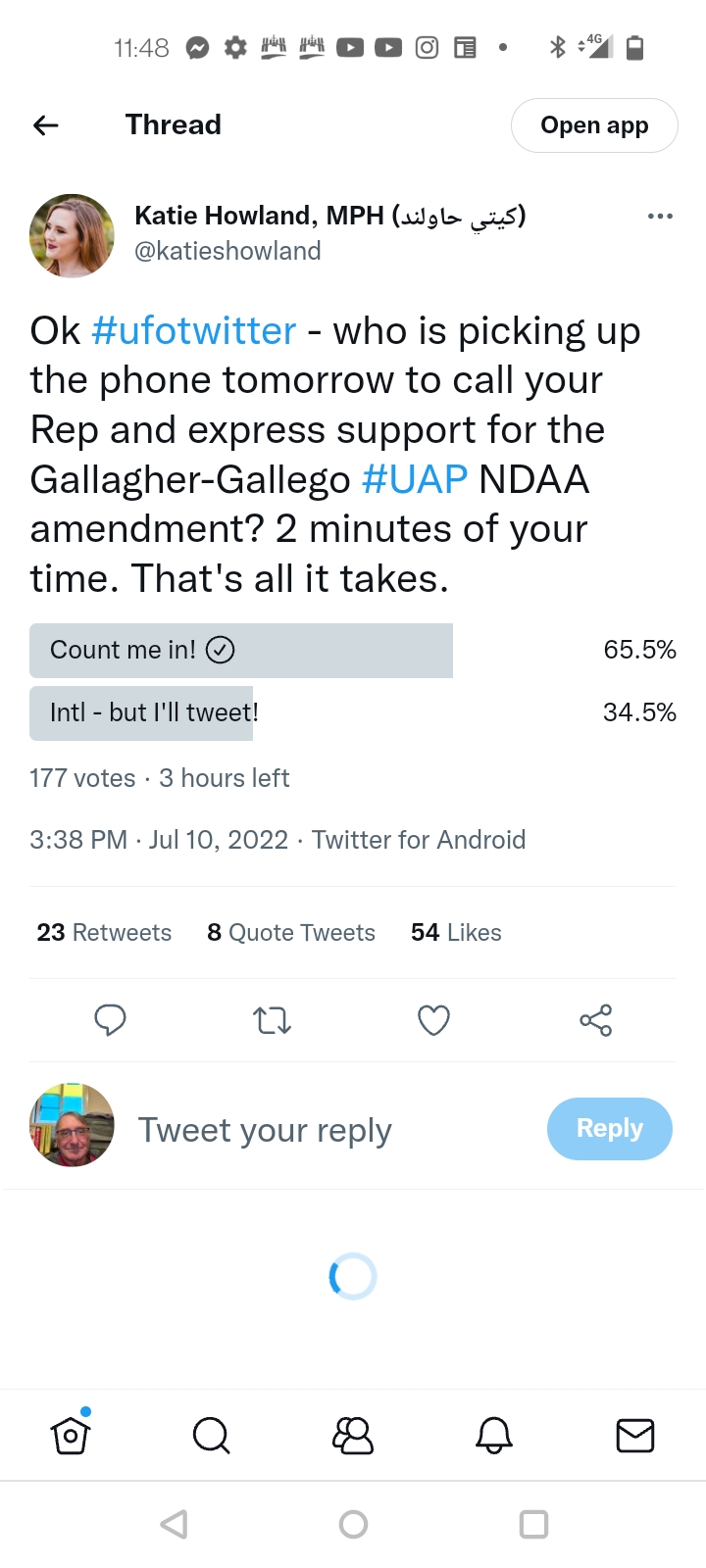Tap the #UAP hashtag link

coord(414,479)
